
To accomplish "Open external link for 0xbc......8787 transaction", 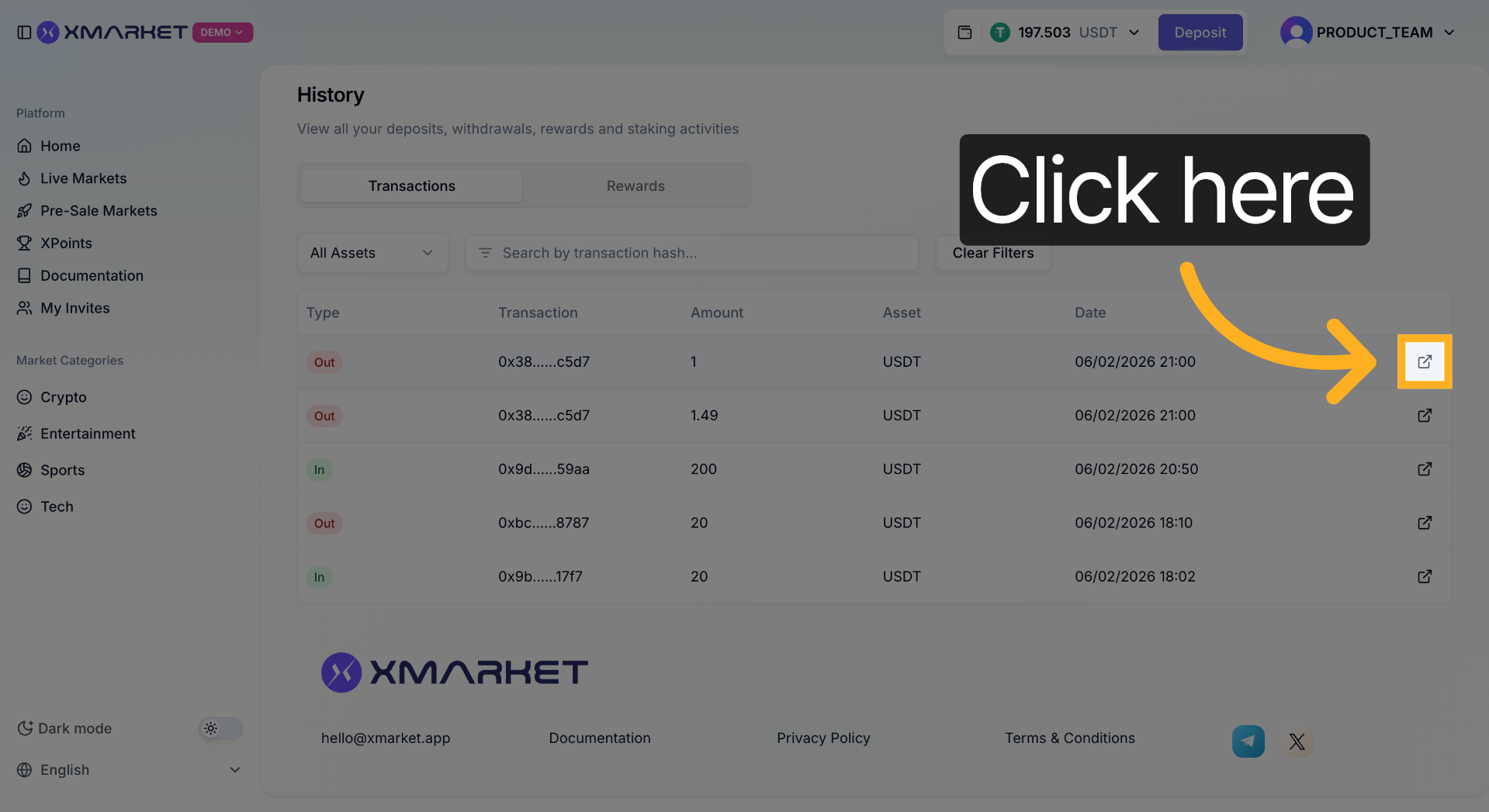I will click(1424, 523).
